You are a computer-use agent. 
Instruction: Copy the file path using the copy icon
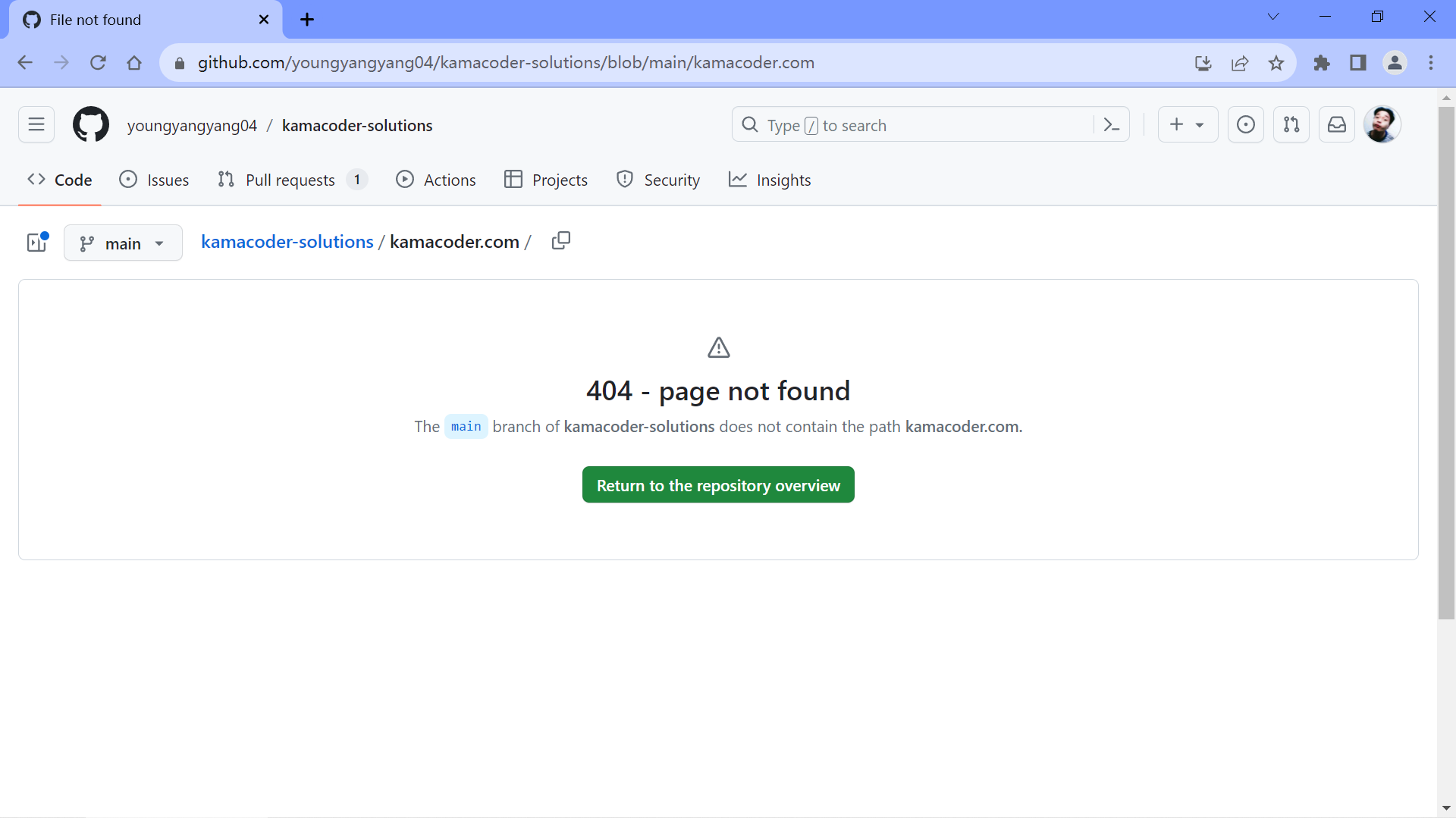(561, 240)
